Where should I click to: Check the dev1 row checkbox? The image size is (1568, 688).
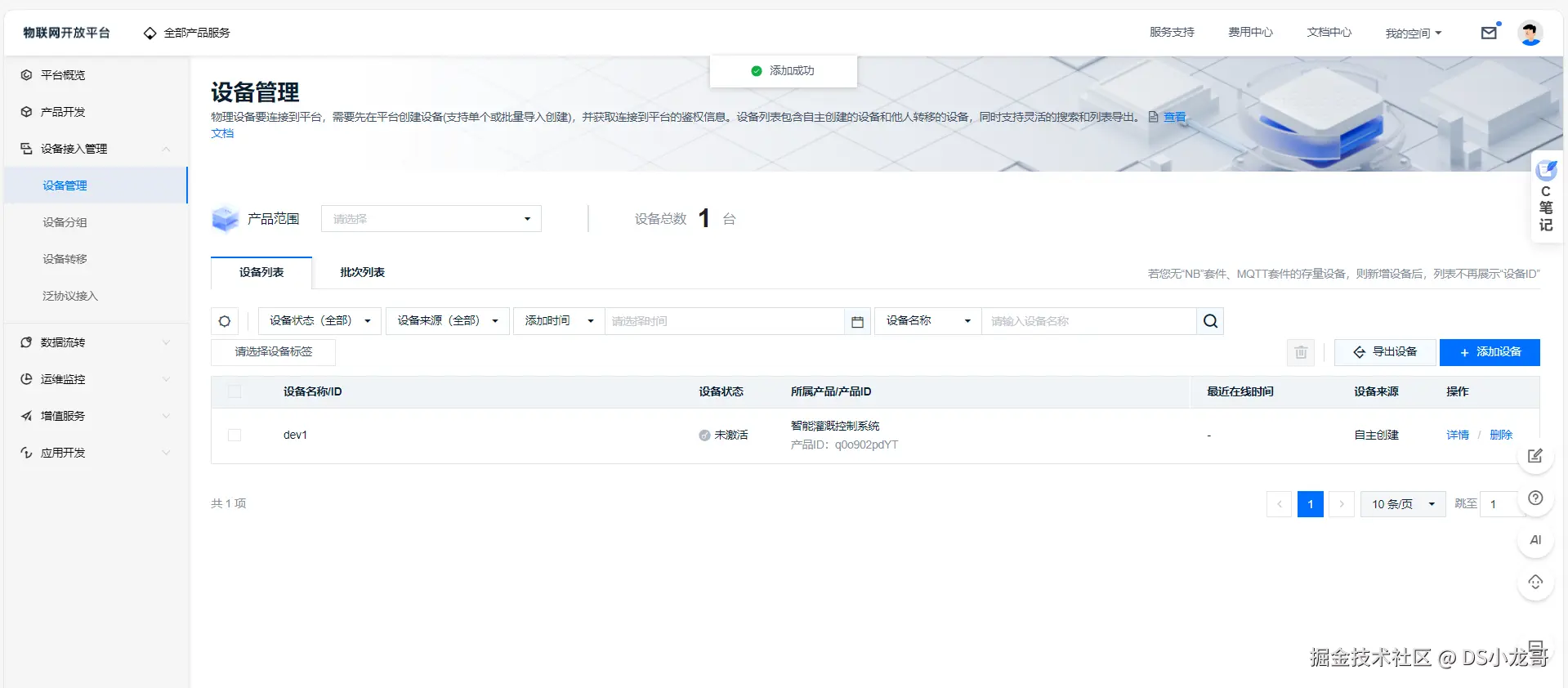(235, 436)
